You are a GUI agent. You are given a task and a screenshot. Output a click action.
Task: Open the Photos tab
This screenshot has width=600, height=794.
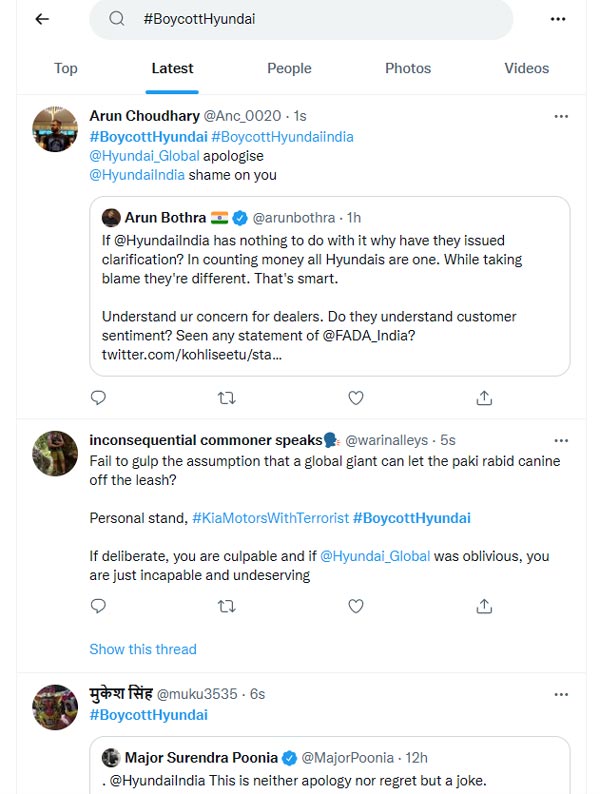tap(408, 68)
